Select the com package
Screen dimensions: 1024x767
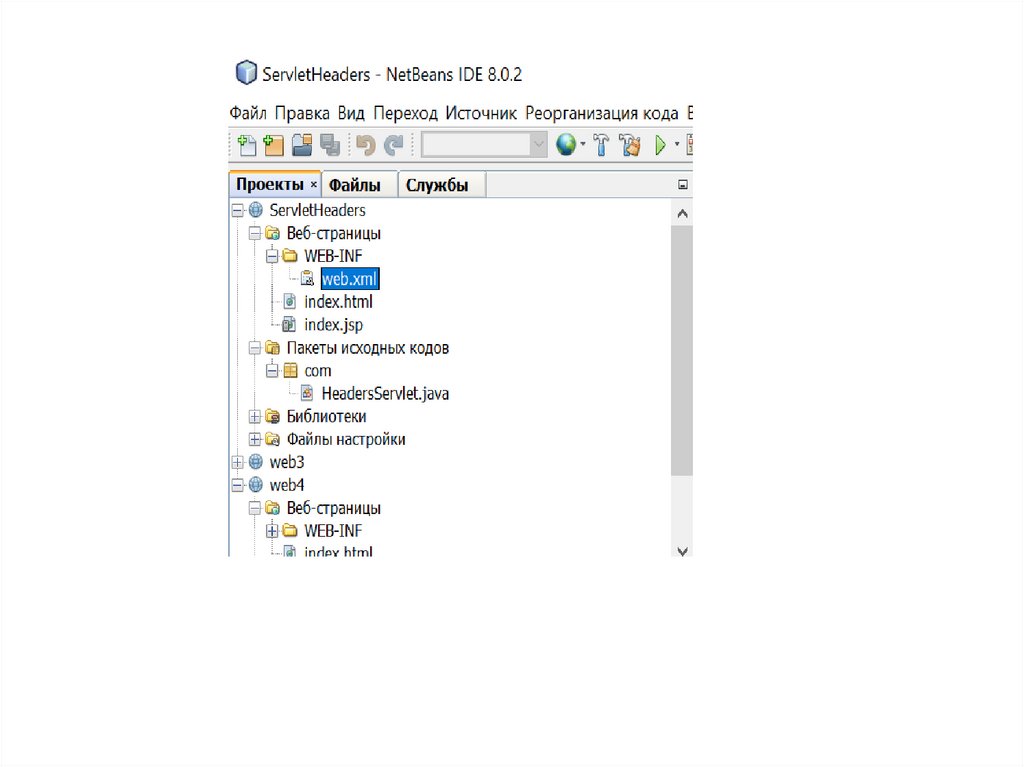(317, 371)
